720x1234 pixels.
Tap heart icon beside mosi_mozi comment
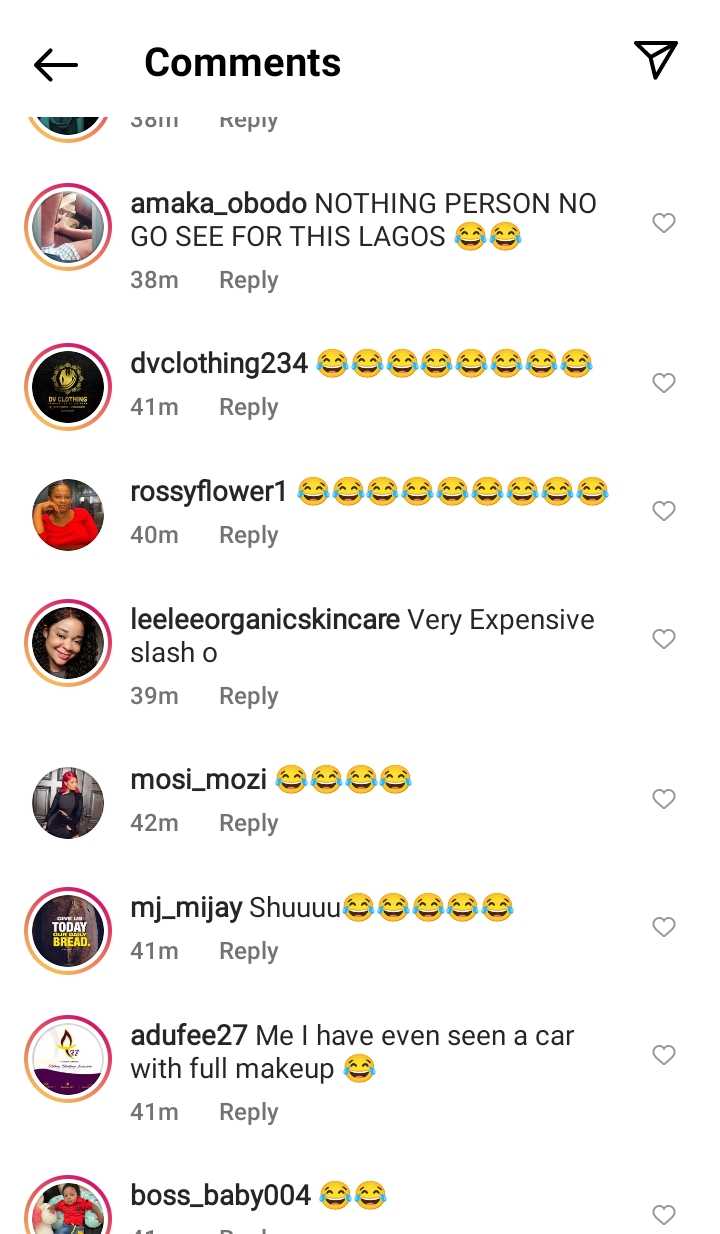(664, 799)
